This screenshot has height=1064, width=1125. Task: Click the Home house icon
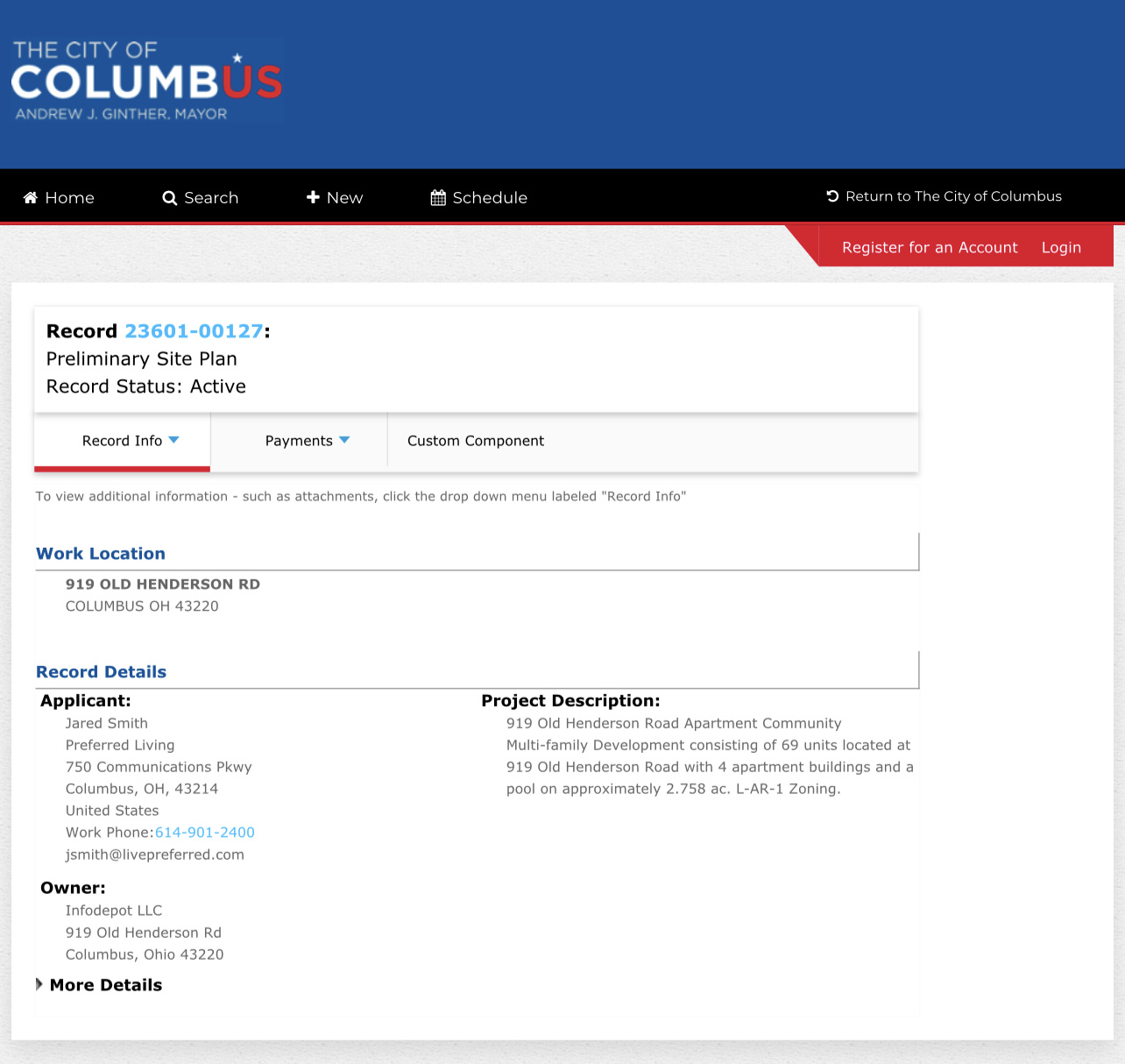(x=30, y=197)
